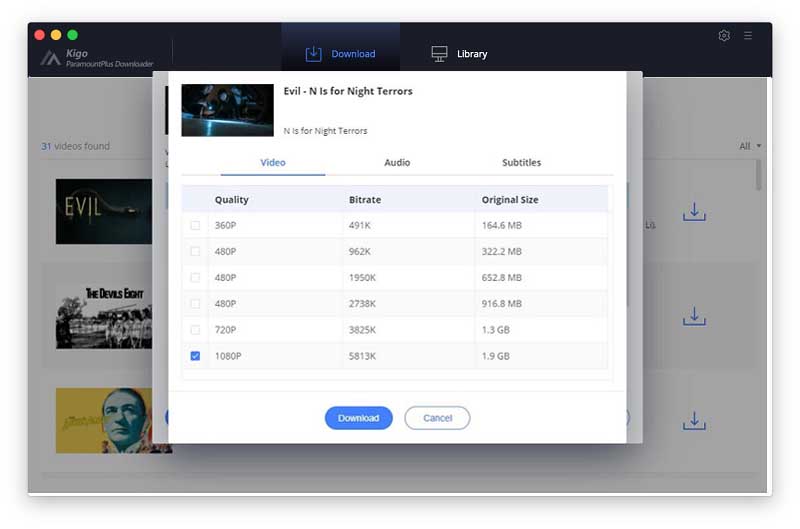The image size is (800, 529).
Task: Click the title Evil - N Is for Night Terrors
Action: tap(348, 91)
